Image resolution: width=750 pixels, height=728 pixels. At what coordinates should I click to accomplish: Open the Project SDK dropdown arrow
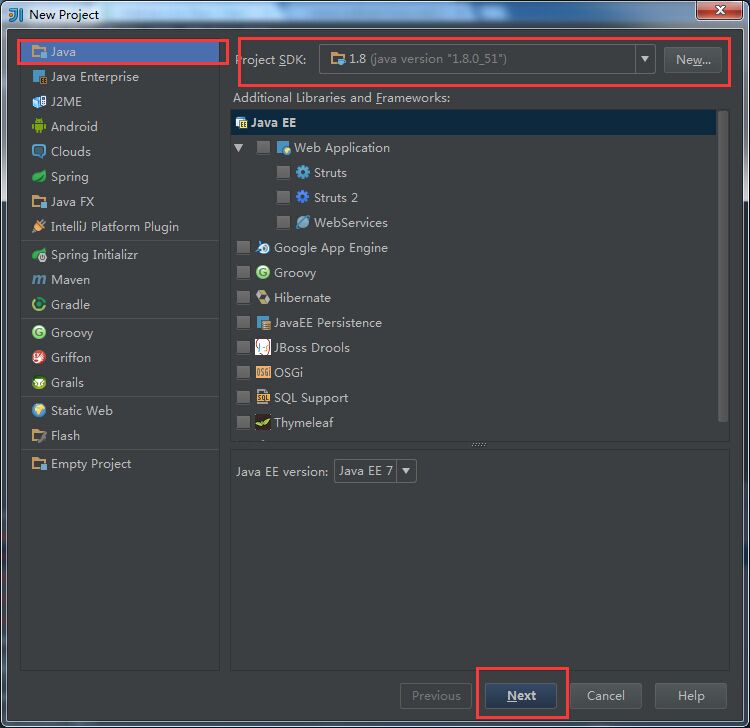645,59
